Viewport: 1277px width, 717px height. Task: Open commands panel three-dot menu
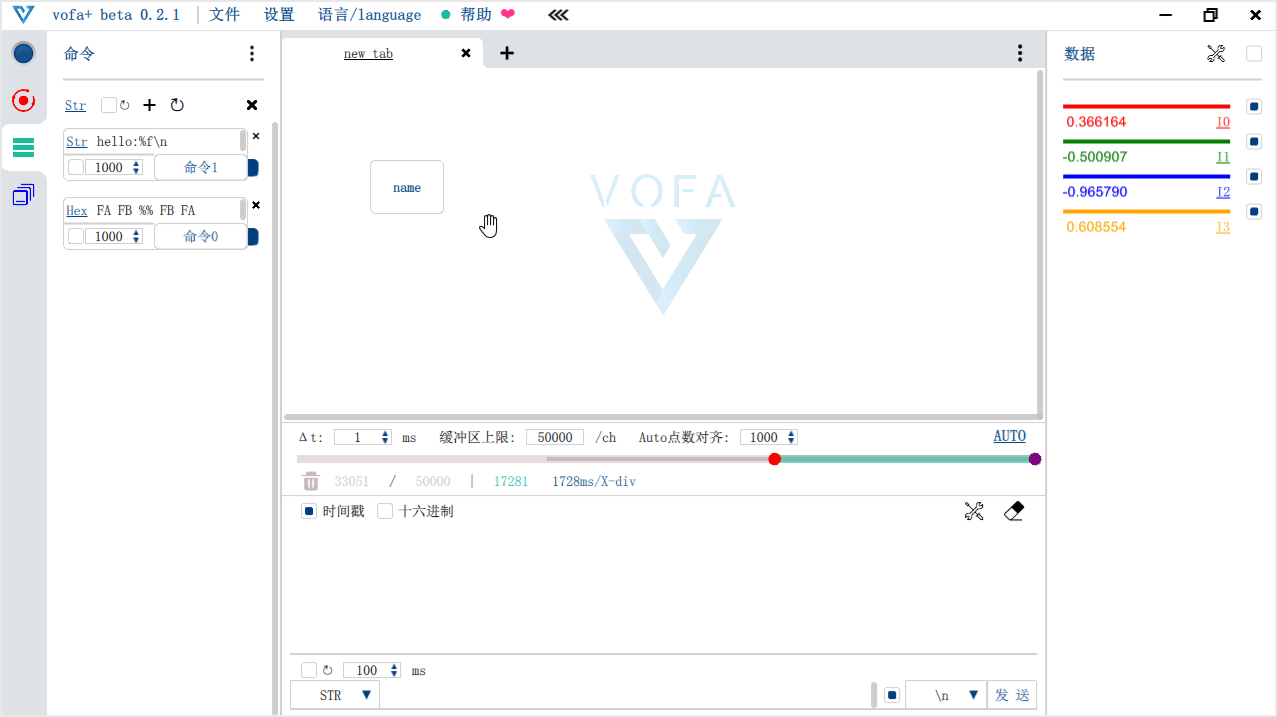pos(251,54)
